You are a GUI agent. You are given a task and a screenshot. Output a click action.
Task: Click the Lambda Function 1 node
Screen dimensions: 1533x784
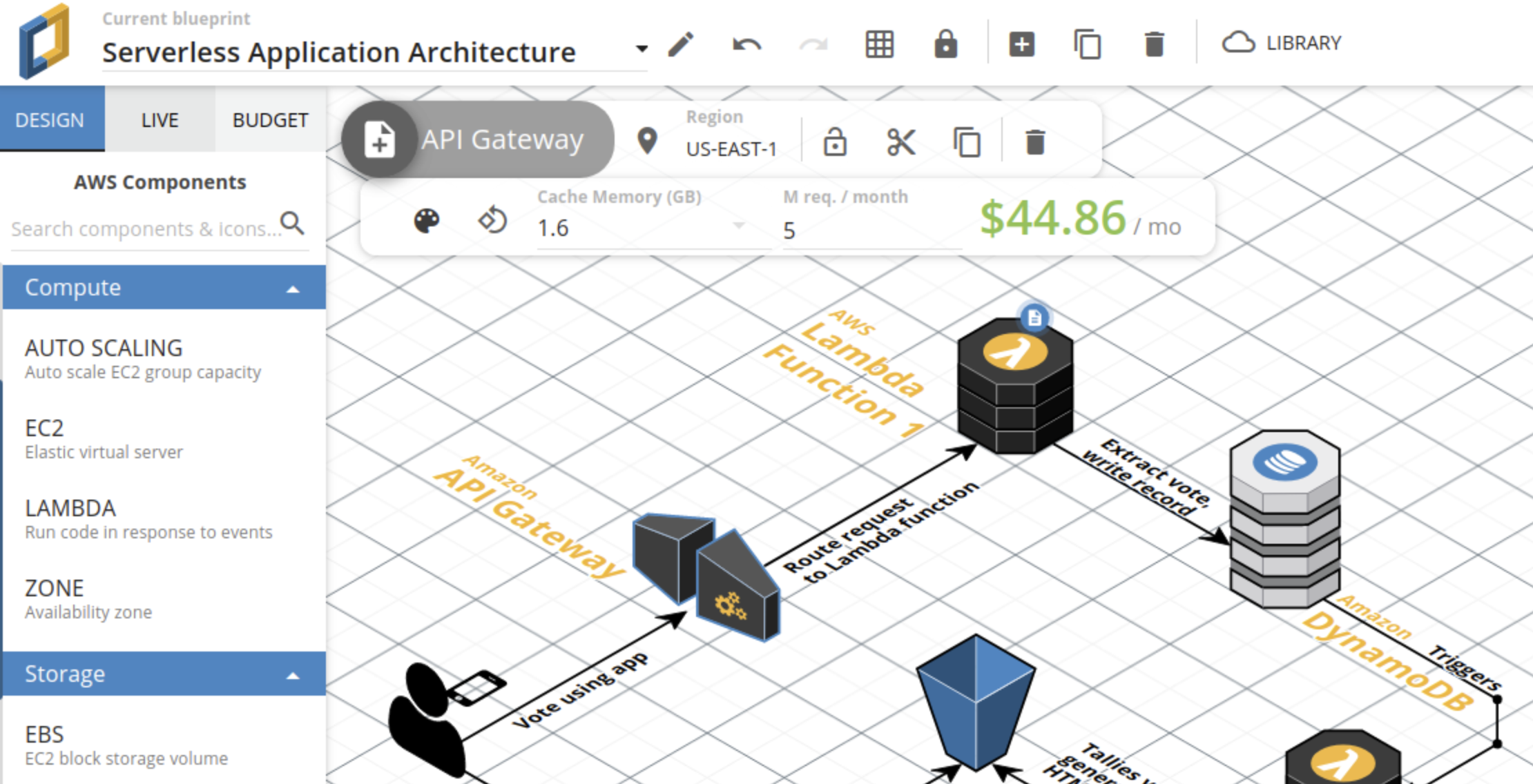(x=1014, y=386)
